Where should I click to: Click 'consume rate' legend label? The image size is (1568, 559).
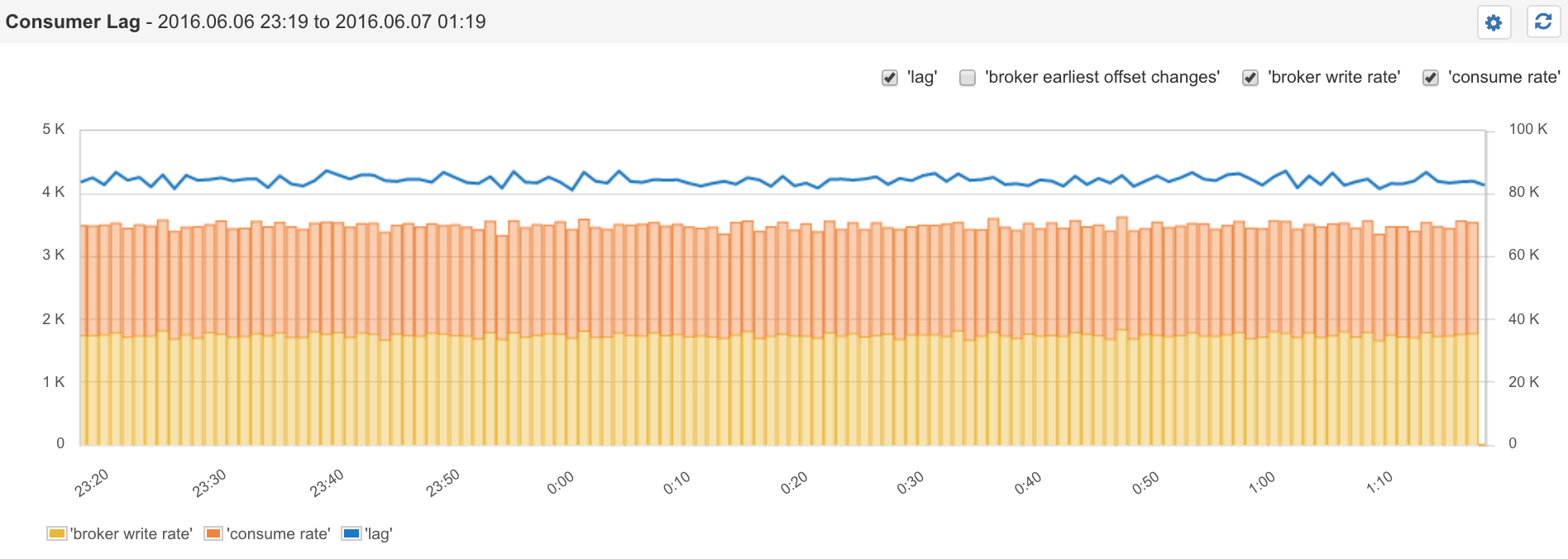click(279, 534)
